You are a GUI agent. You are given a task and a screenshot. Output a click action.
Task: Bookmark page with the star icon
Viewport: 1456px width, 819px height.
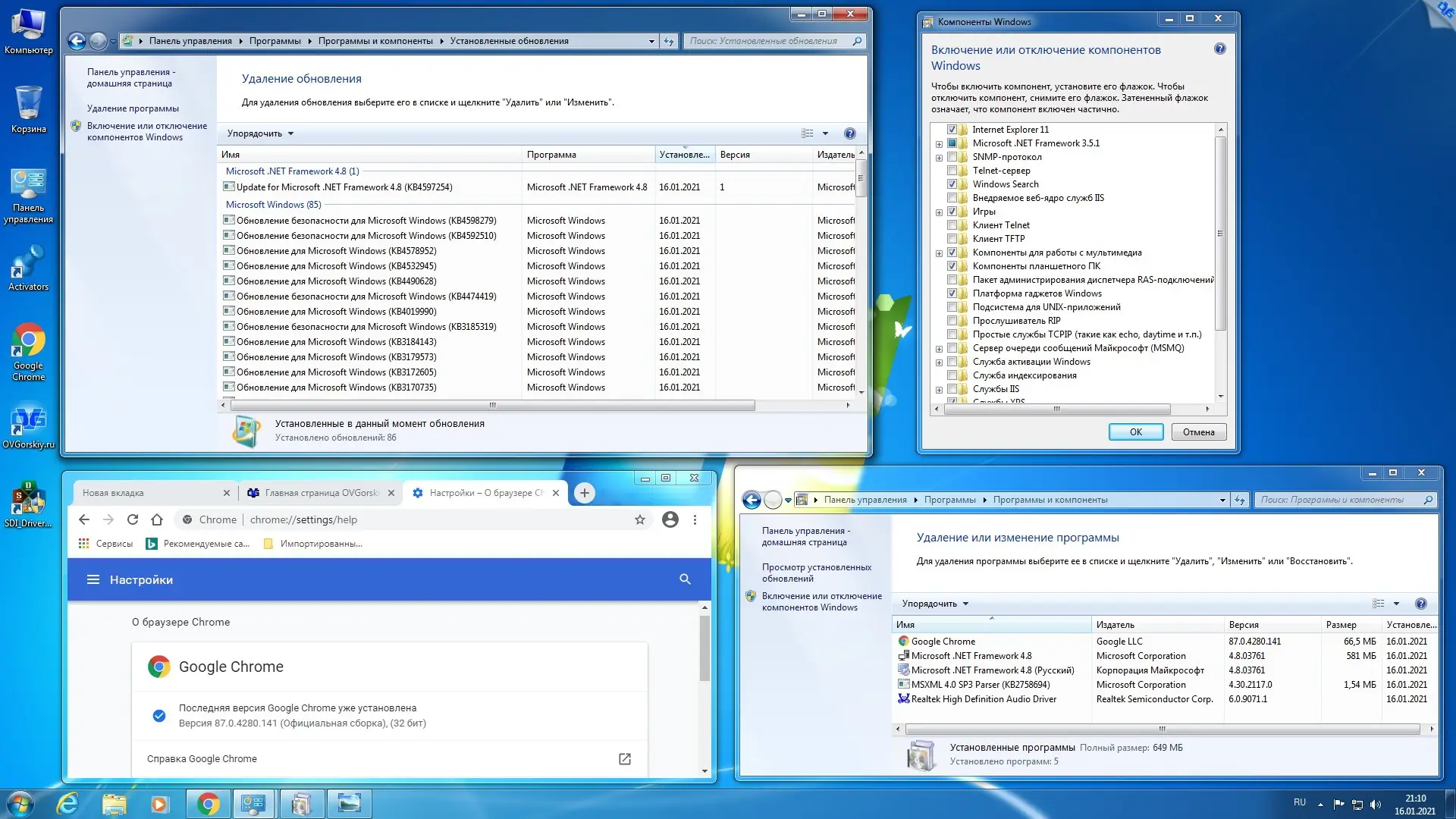[640, 519]
